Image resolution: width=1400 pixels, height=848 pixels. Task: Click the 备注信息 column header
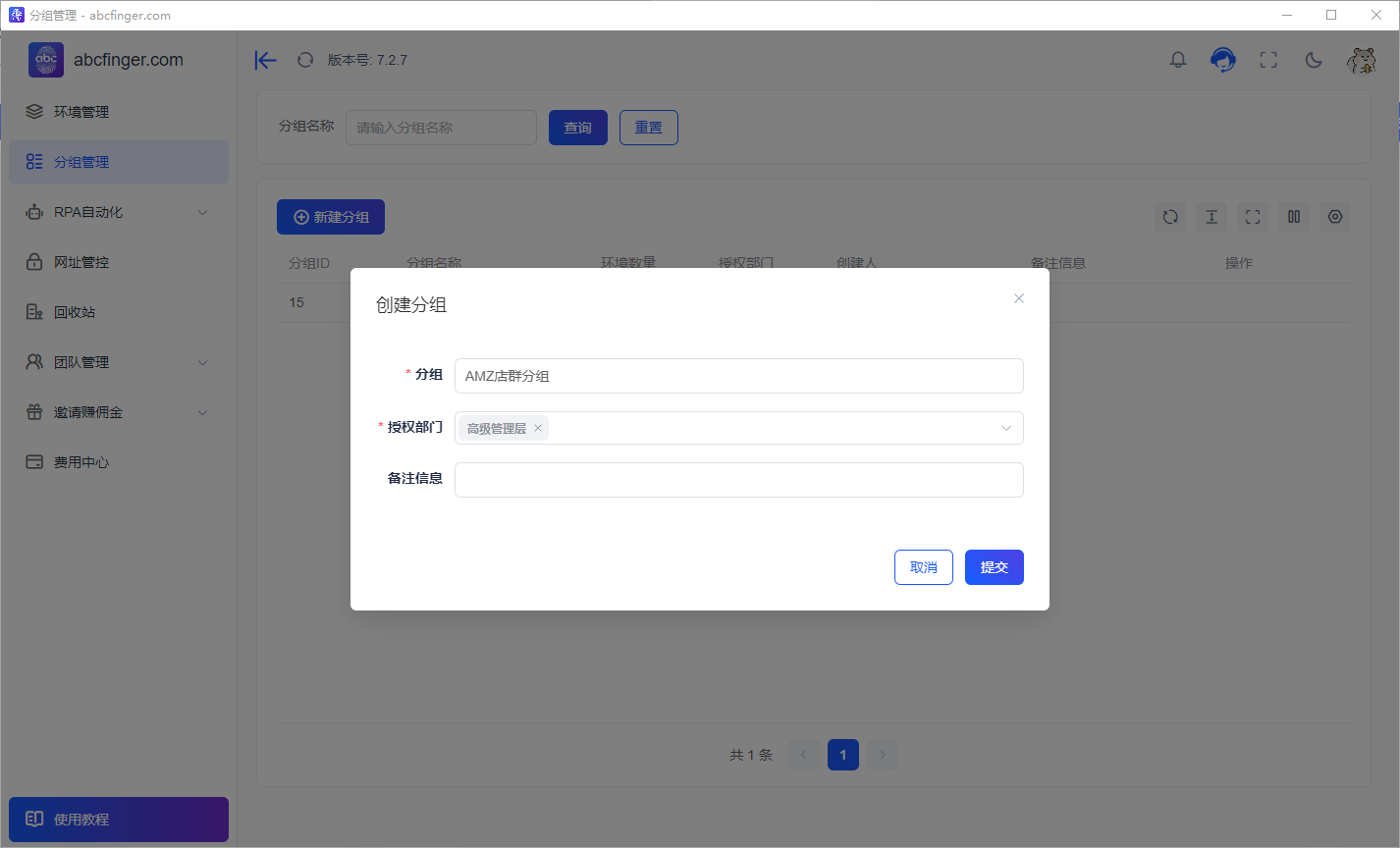coord(1058,263)
